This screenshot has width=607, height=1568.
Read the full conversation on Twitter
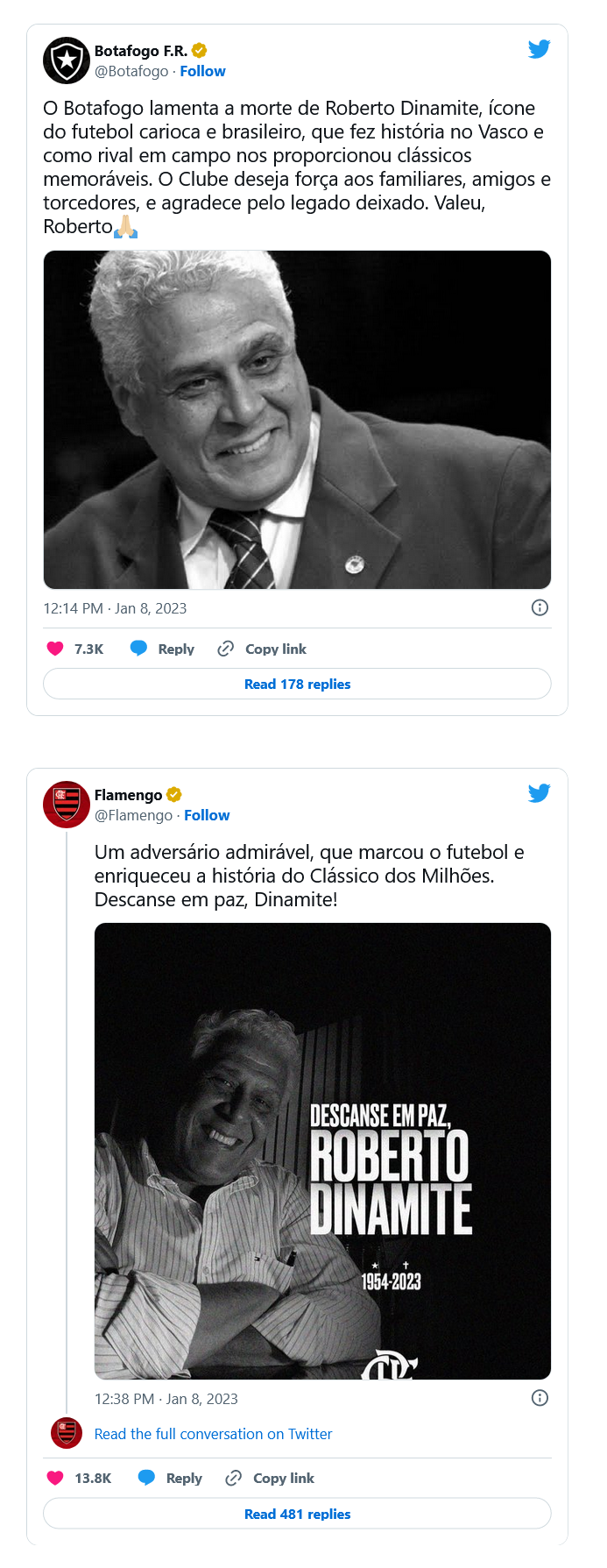point(213,1434)
